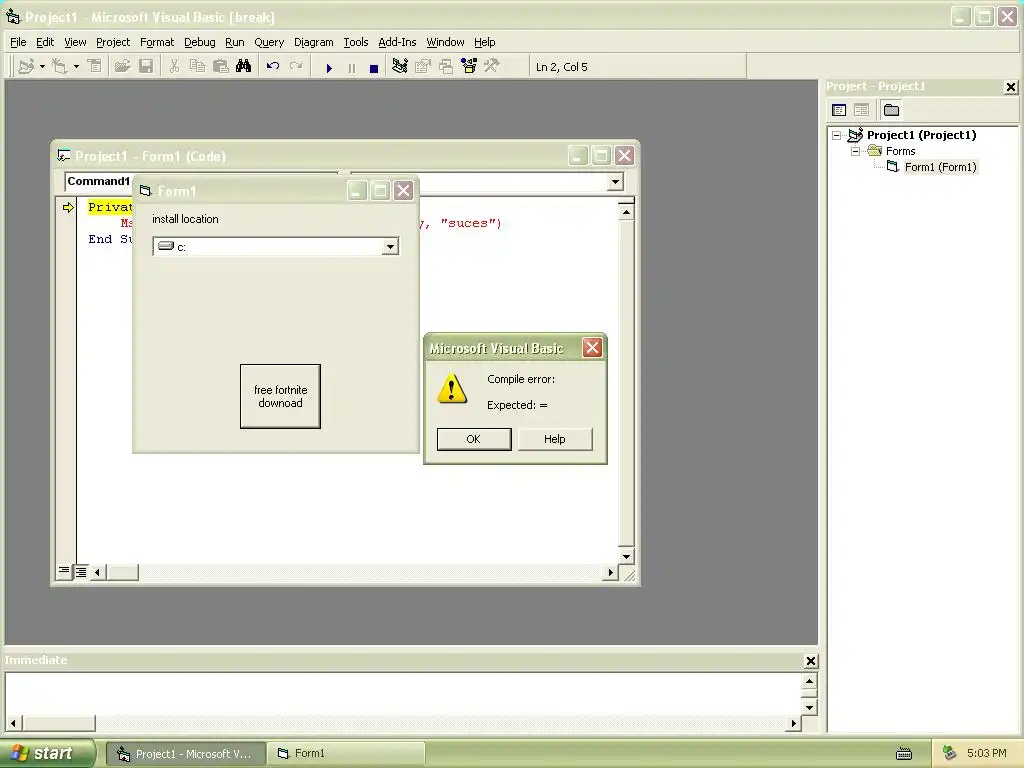Close the Project Explorer panel
Viewport: 1024px width, 768px height.
click(1010, 87)
